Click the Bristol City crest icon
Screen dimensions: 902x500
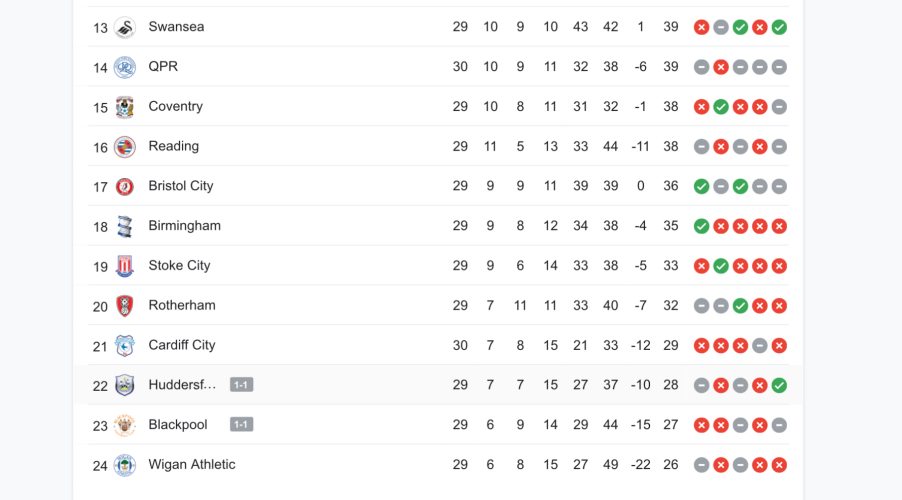click(124, 187)
